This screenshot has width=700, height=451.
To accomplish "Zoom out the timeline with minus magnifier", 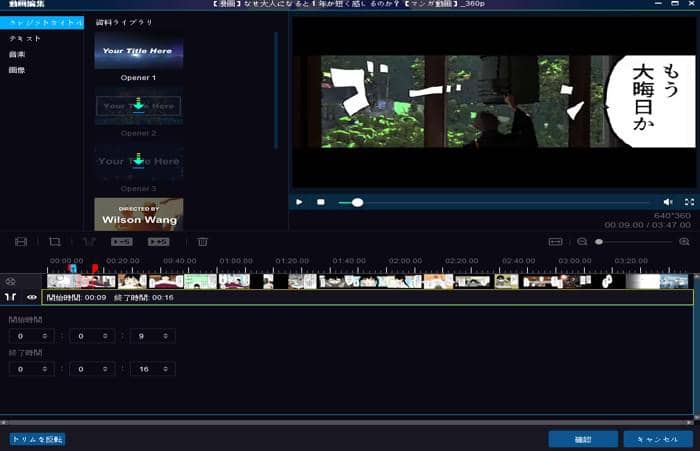I will pos(582,242).
